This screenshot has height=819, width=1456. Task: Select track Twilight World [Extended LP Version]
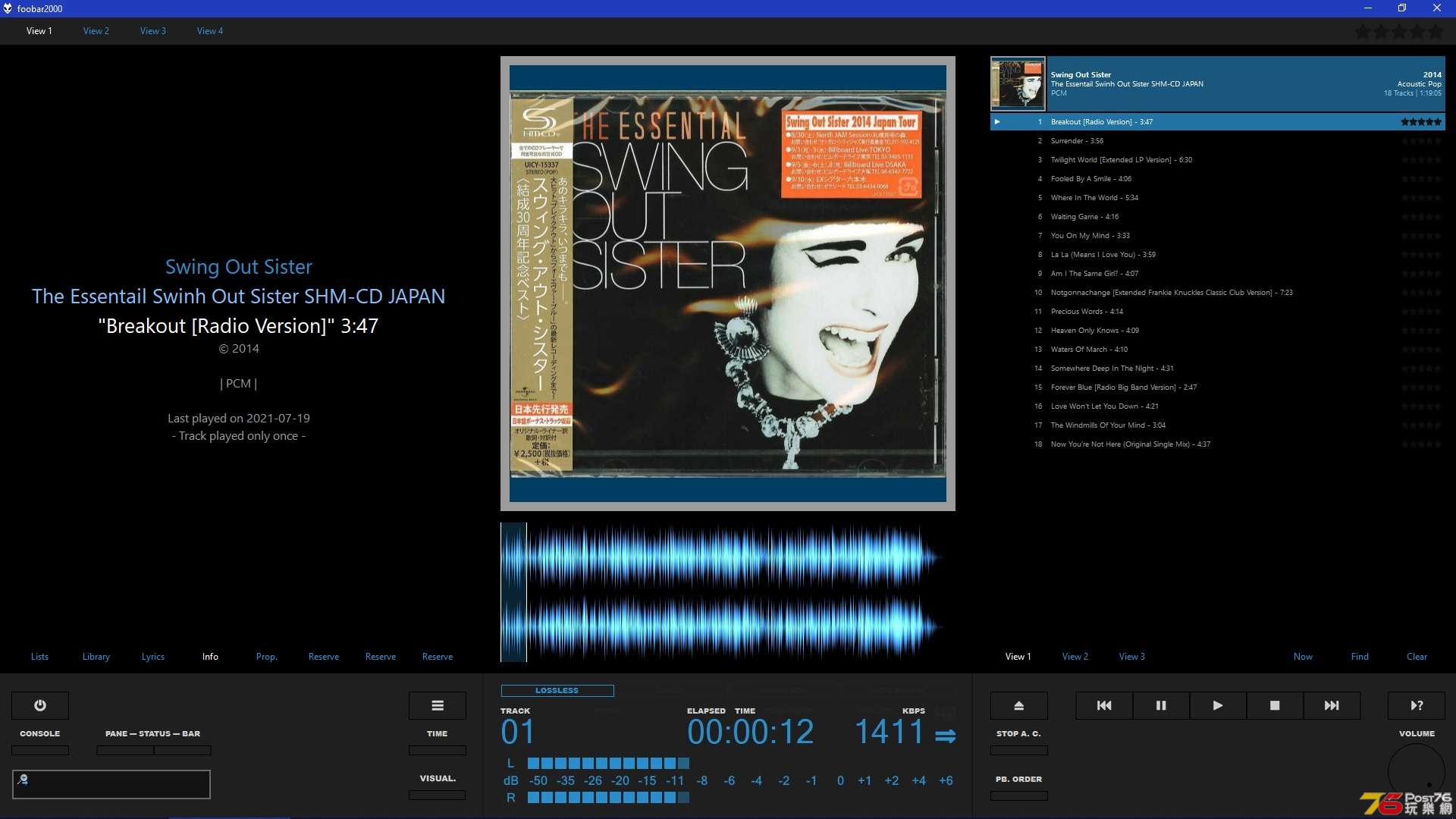[1217, 160]
